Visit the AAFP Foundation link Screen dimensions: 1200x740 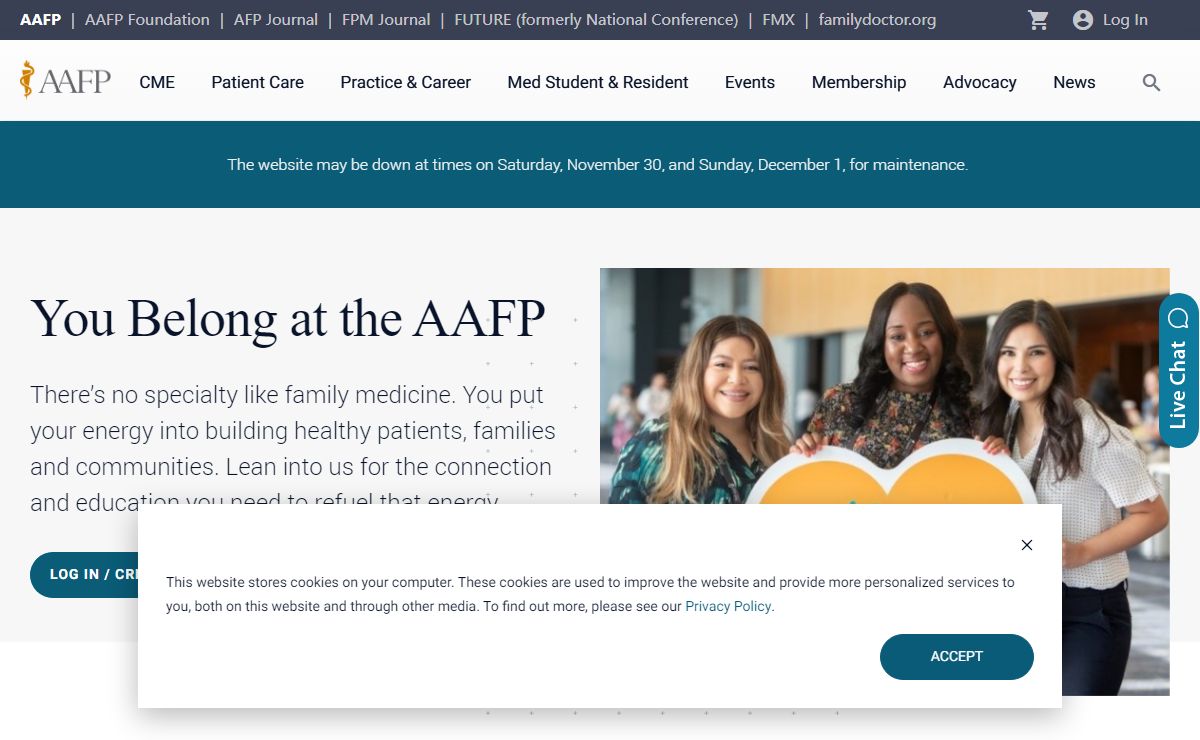coord(147,20)
